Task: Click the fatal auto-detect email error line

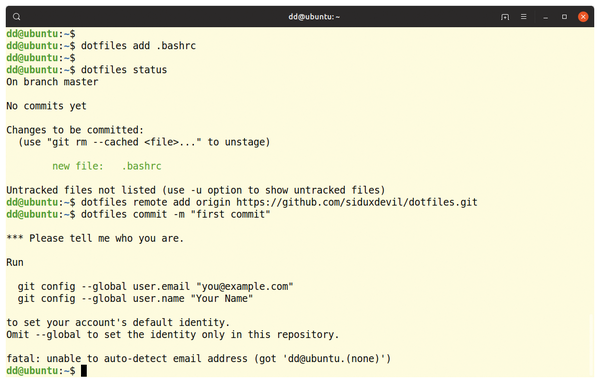Action: pos(199,359)
